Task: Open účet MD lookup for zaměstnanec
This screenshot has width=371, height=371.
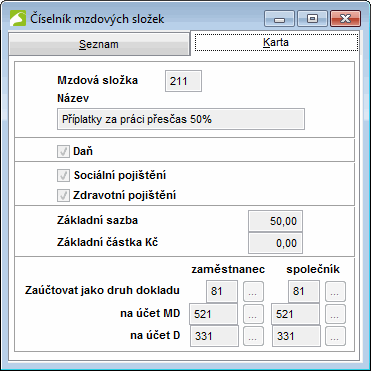Action: [x=253, y=314]
